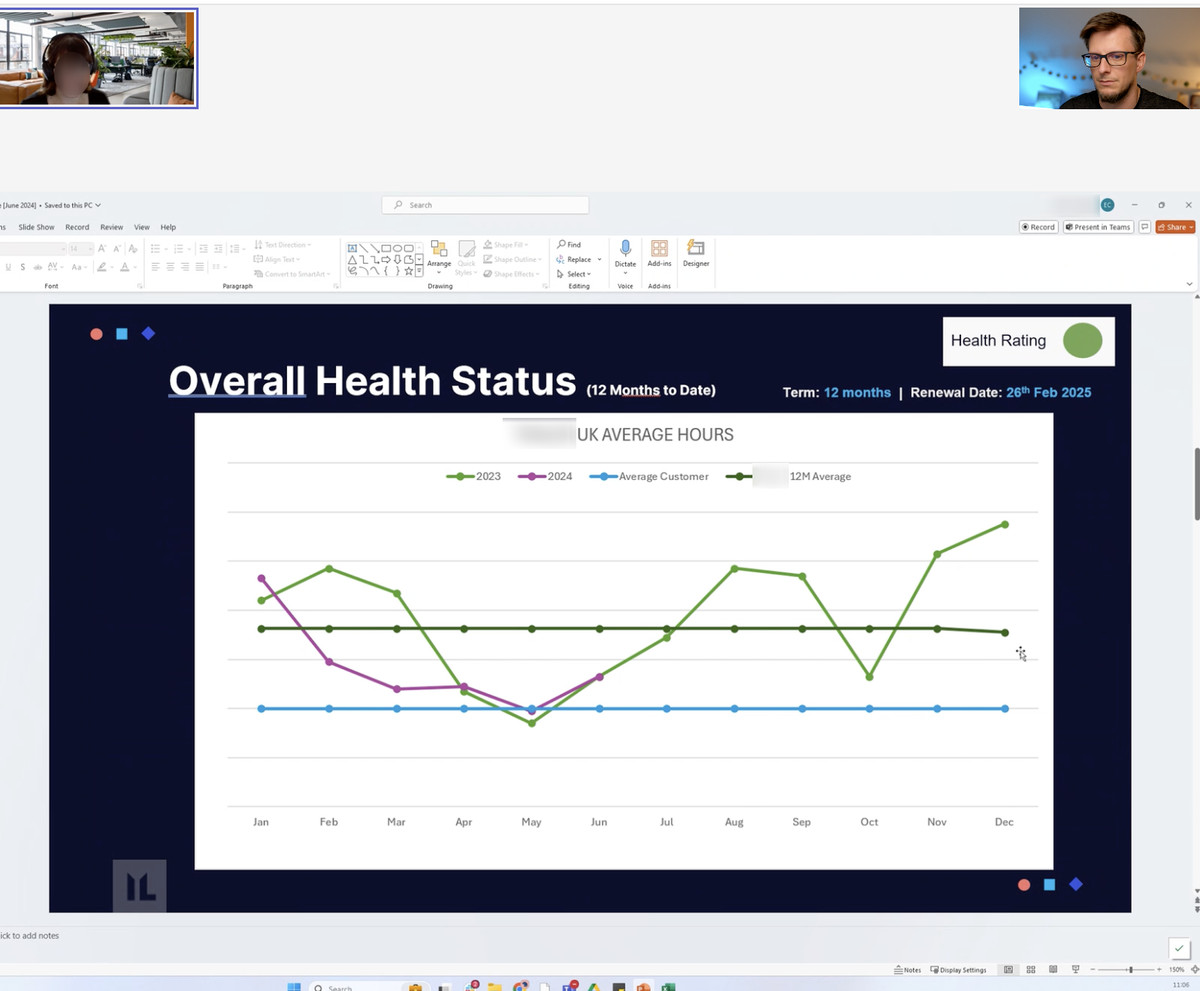This screenshot has width=1200, height=991.
Task: Open the Add-ins gallery
Action: coord(659,254)
